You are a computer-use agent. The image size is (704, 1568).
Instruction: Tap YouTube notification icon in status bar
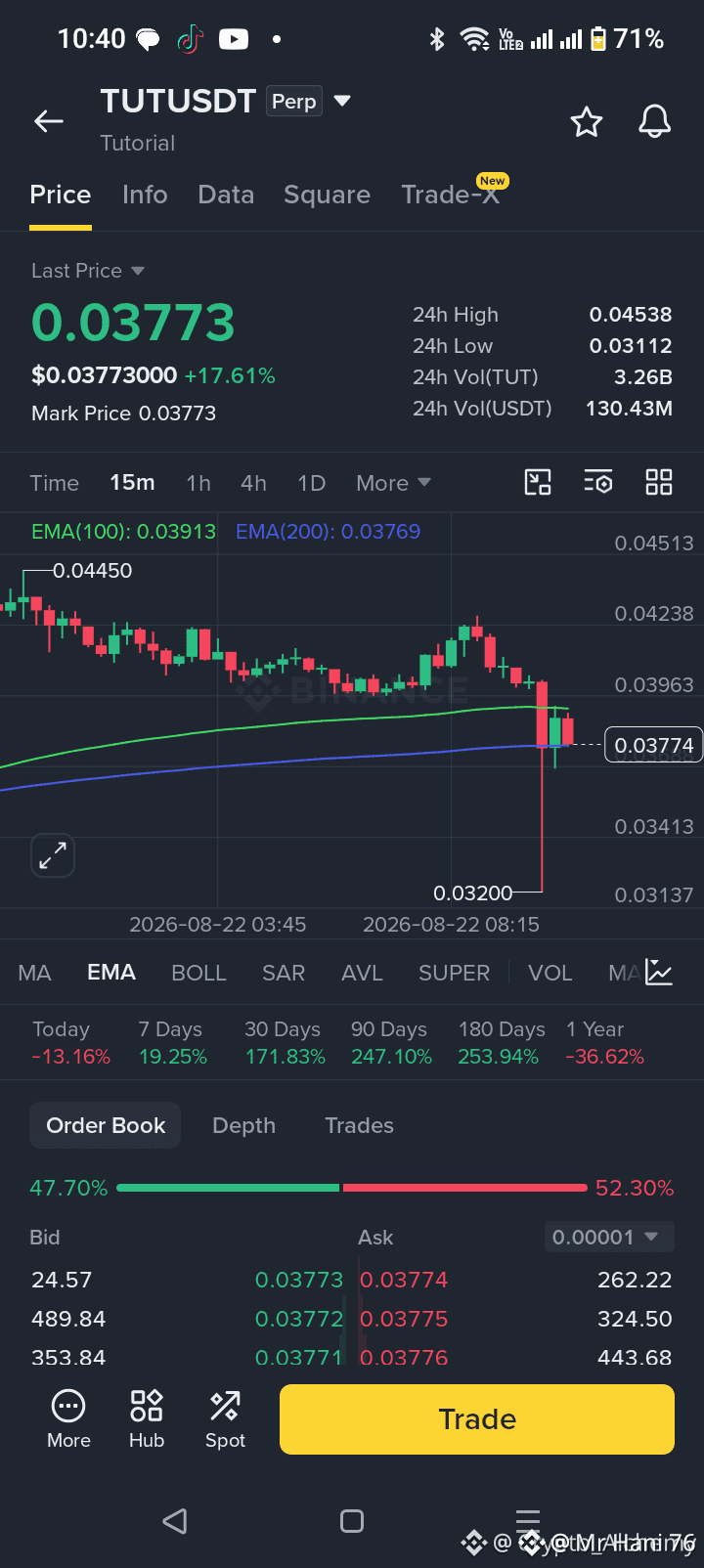coord(234,39)
